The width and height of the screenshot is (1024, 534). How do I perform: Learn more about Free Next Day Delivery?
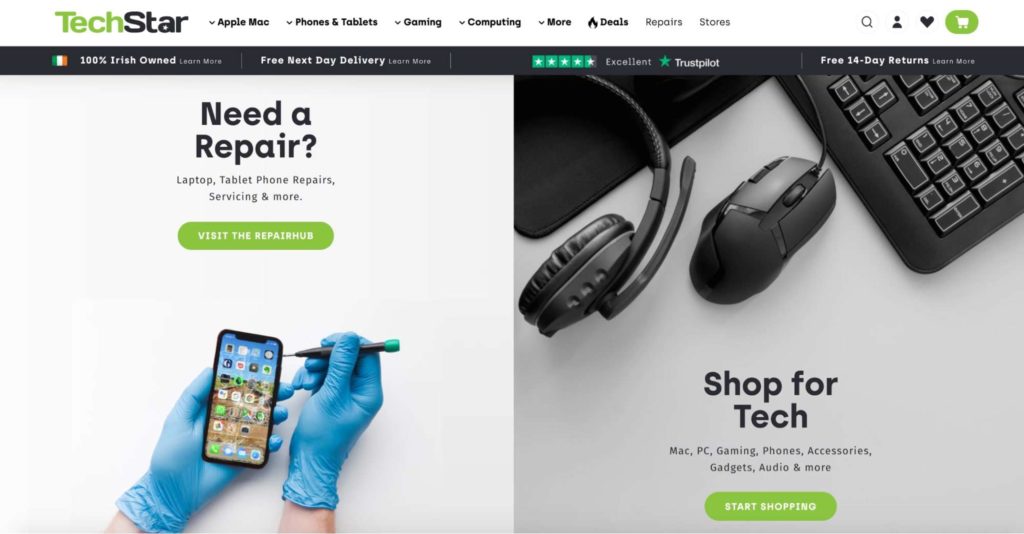click(x=409, y=61)
